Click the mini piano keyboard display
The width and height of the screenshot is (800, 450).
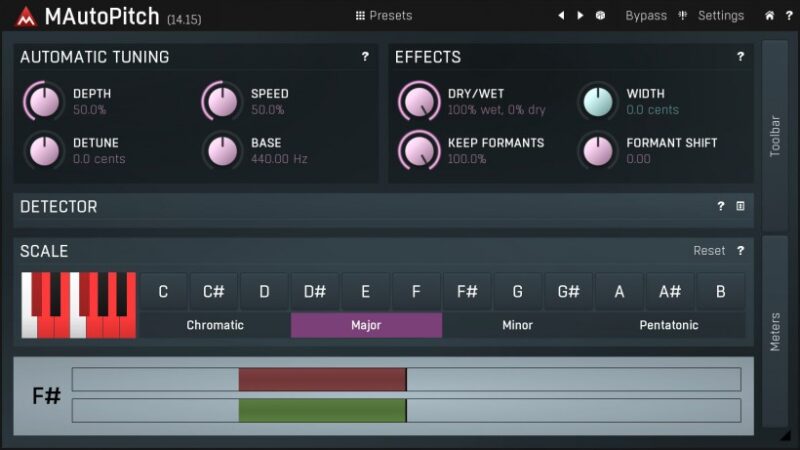(x=78, y=305)
